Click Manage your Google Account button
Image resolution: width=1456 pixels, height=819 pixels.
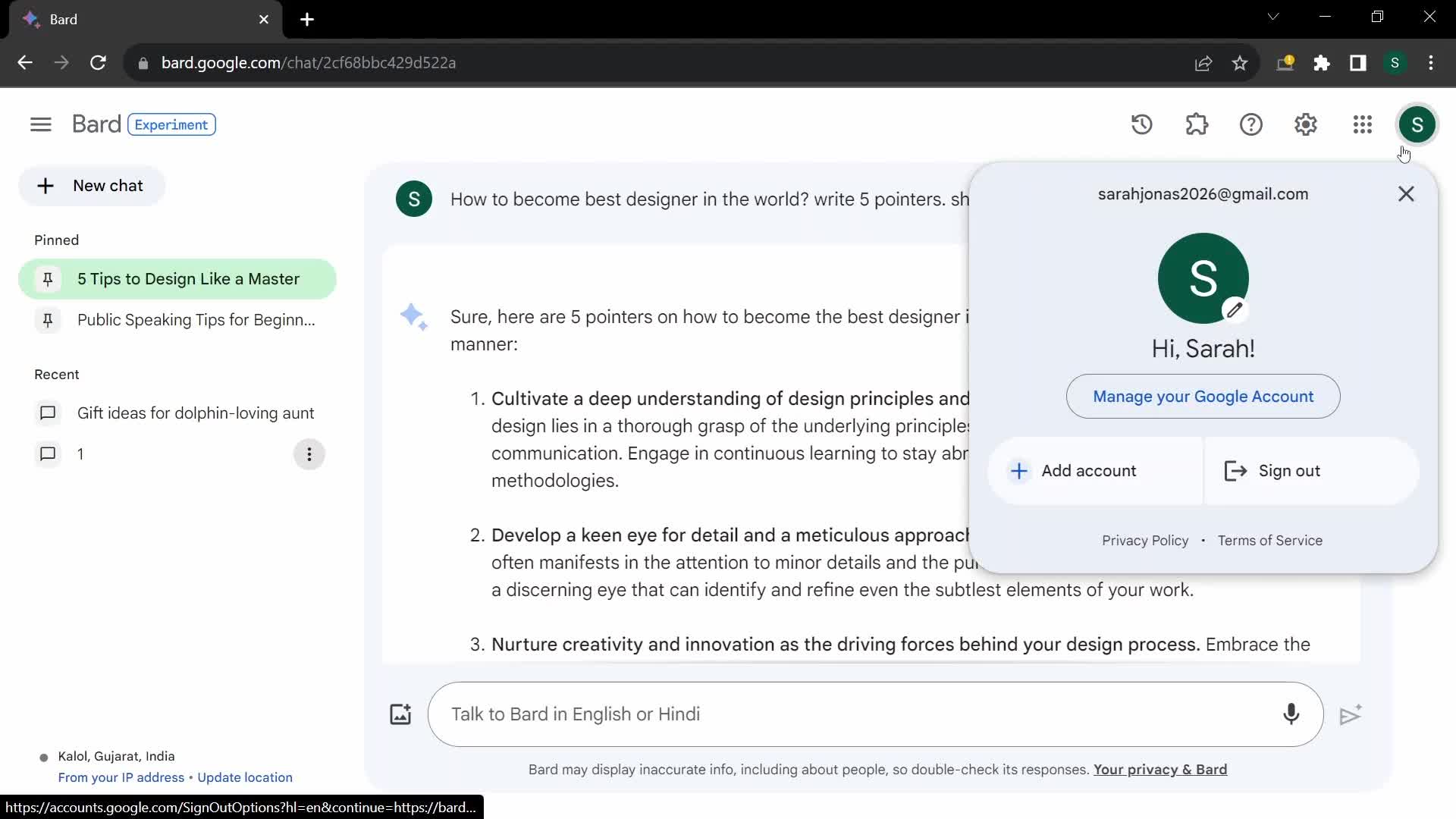coord(1203,397)
